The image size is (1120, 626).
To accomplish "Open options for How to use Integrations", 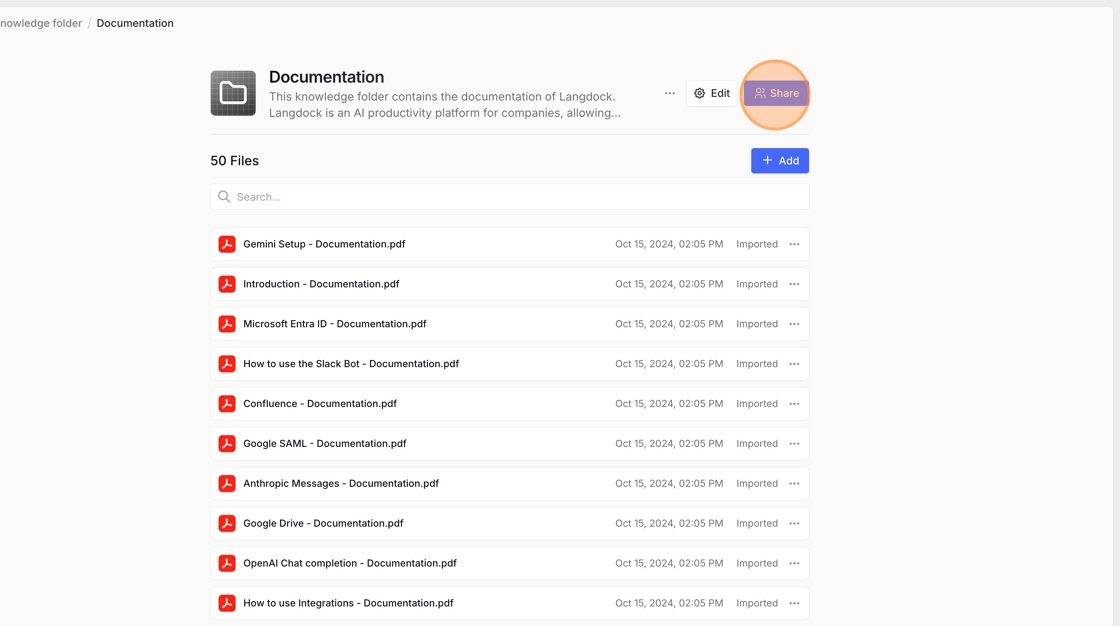I will pos(794,604).
